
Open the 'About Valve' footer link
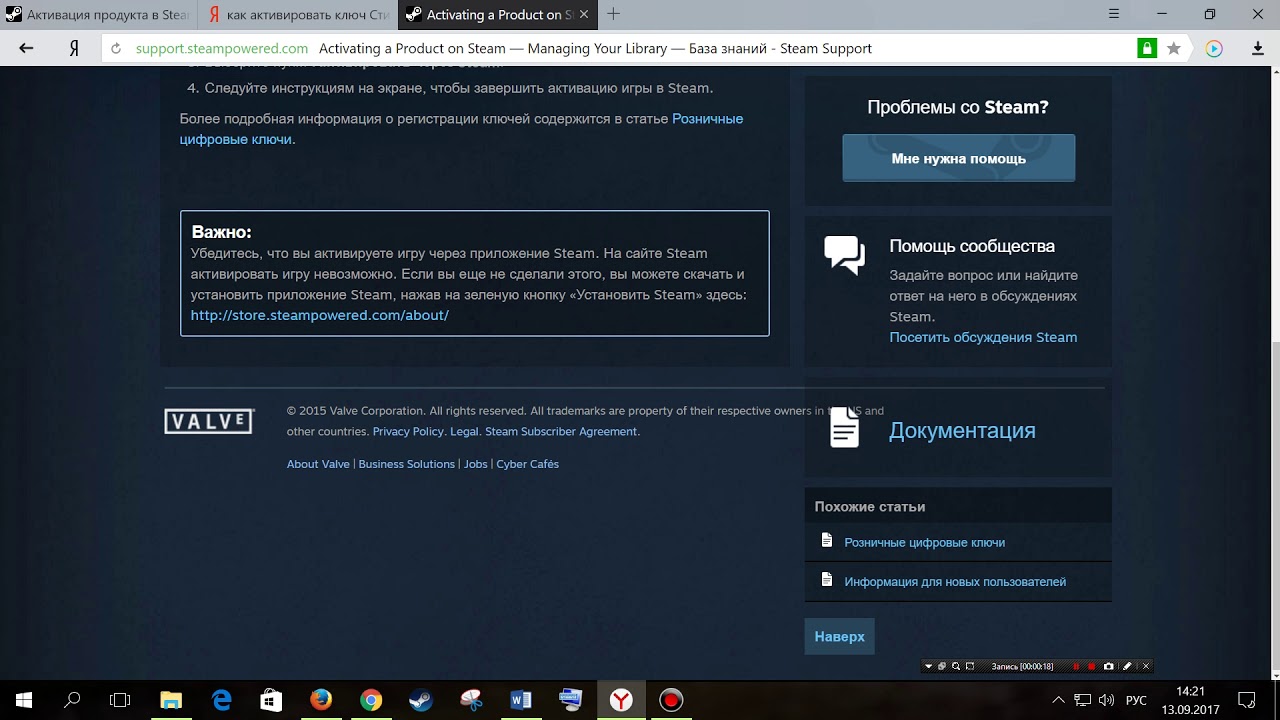pos(318,464)
